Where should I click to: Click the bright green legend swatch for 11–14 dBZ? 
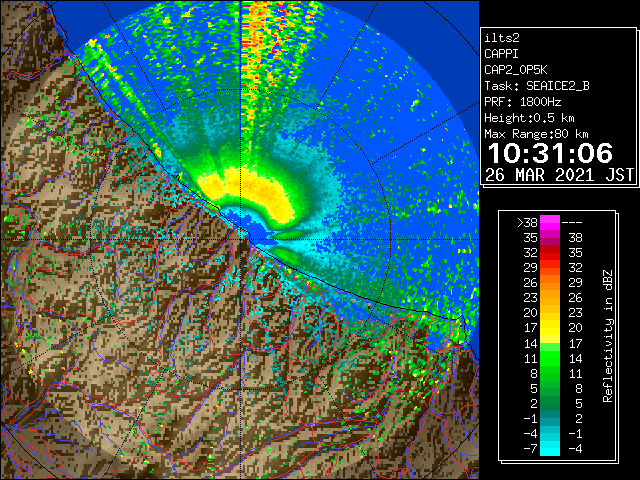tap(550, 358)
